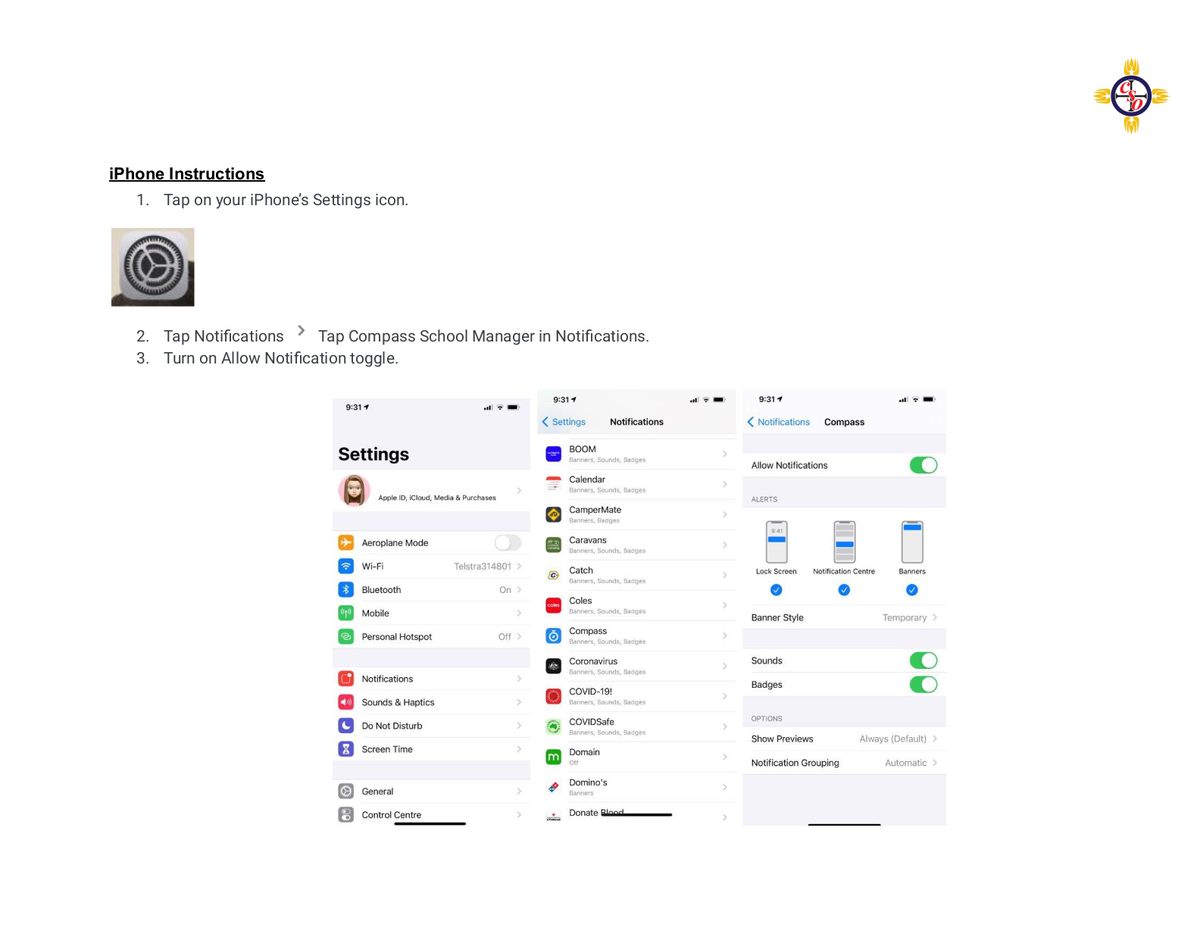Open the Calendar entry in Notifications list
1200x927 pixels.
(x=637, y=484)
